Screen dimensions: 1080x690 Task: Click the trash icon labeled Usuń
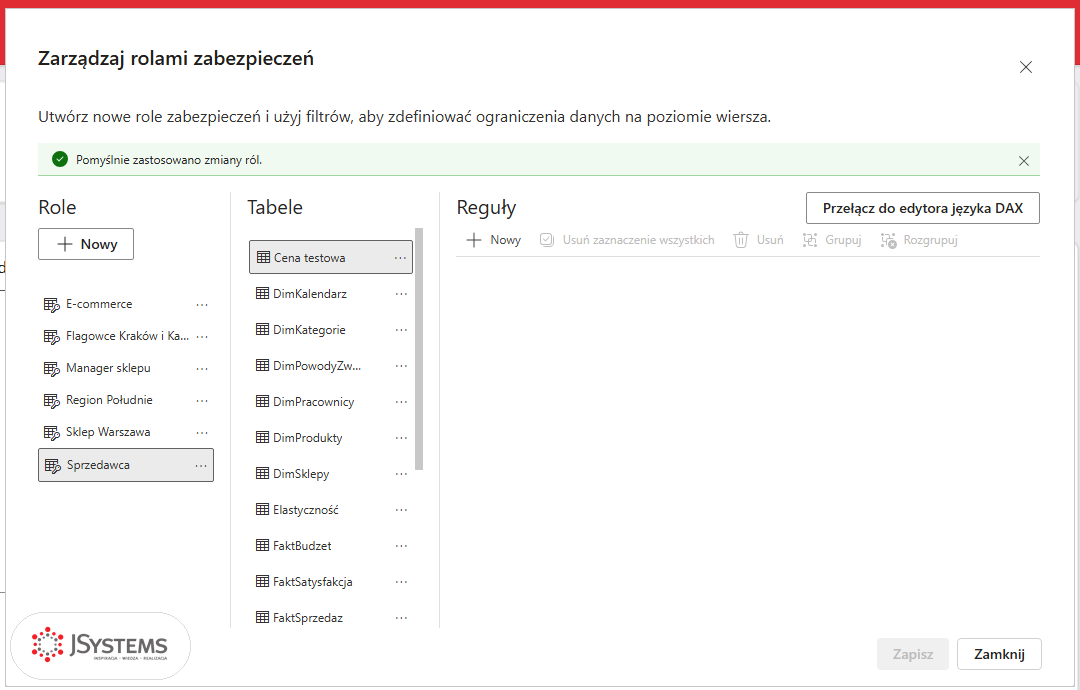[741, 240]
